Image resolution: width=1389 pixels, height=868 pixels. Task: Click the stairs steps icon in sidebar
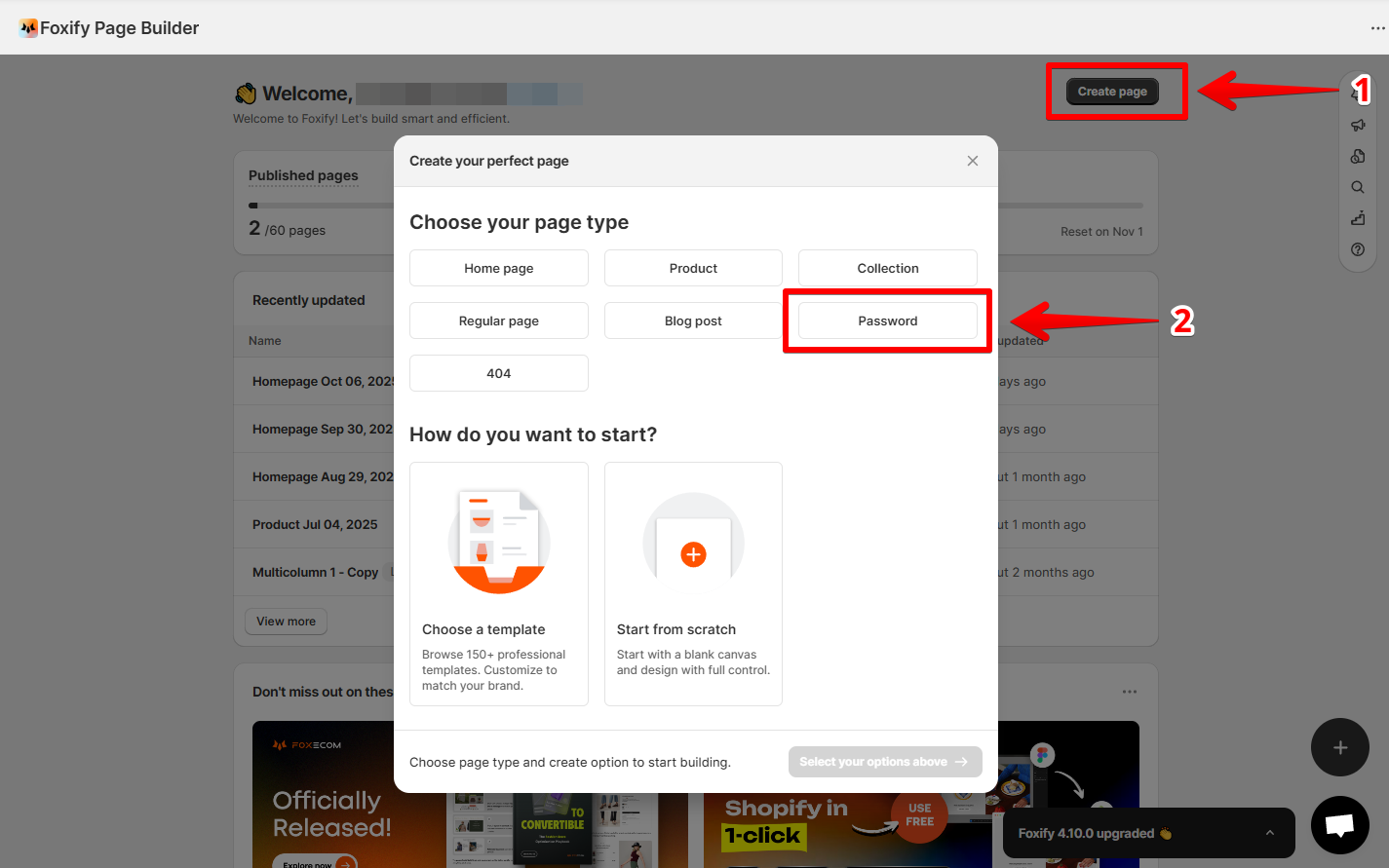(x=1358, y=218)
